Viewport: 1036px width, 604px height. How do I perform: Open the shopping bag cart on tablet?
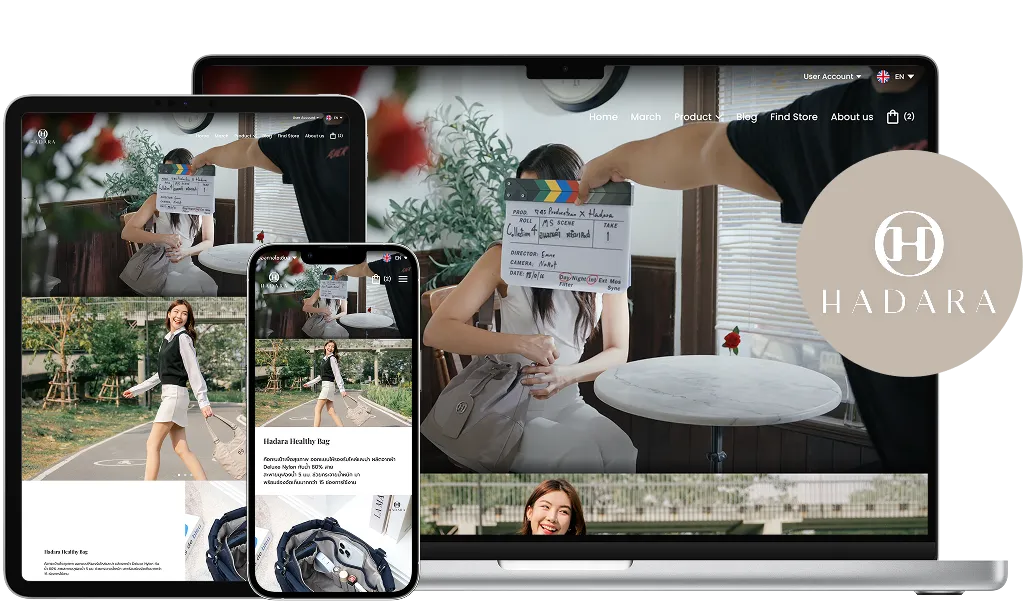(x=336, y=136)
